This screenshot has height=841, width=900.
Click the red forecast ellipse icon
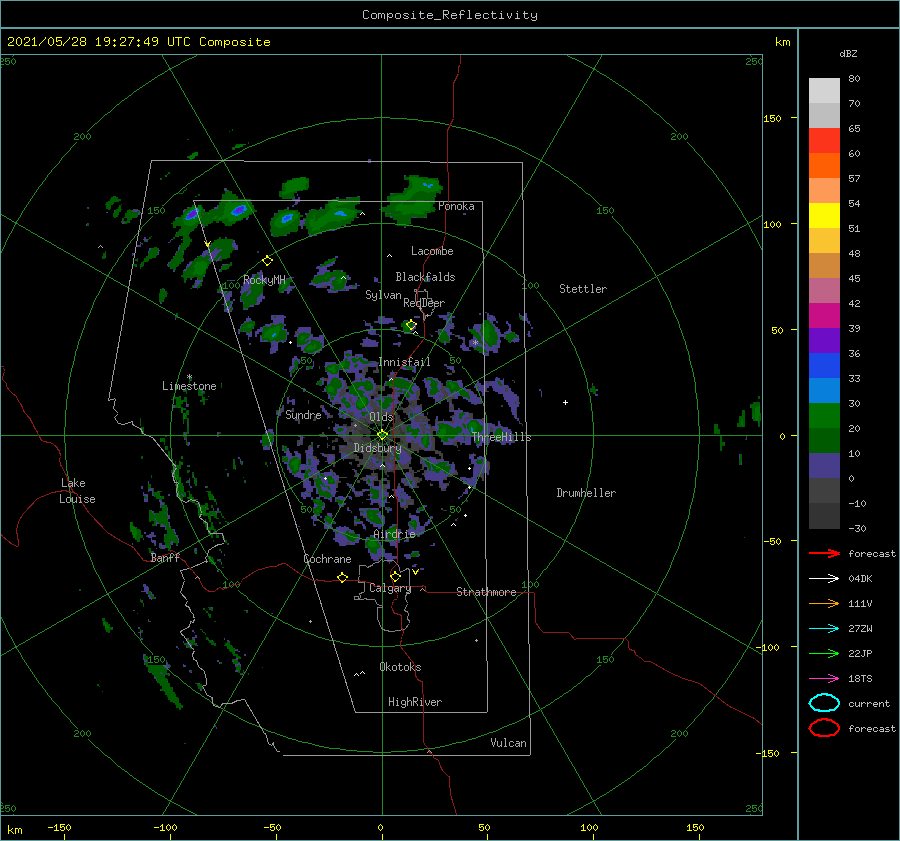click(x=824, y=728)
